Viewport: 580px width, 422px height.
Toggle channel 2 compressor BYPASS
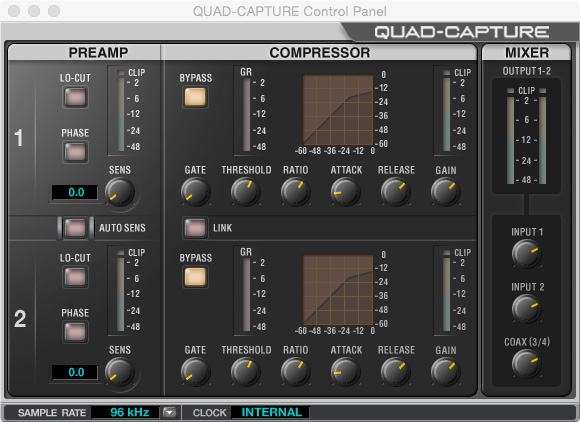[195, 277]
